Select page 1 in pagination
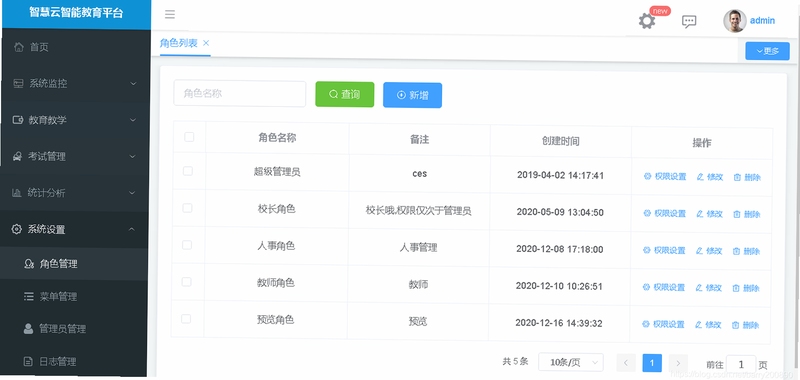Image resolution: width=800 pixels, height=380 pixels. click(652, 363)
